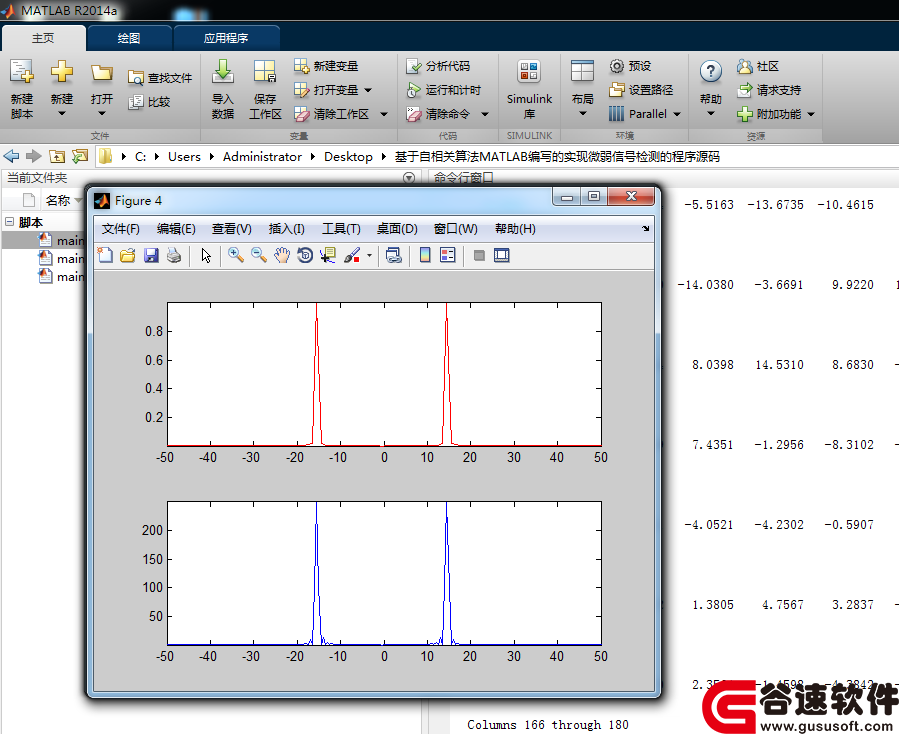Switch to the 应用程序 (Apps) tab
This screenshot has height=734, width=899.
click(226, 38)
